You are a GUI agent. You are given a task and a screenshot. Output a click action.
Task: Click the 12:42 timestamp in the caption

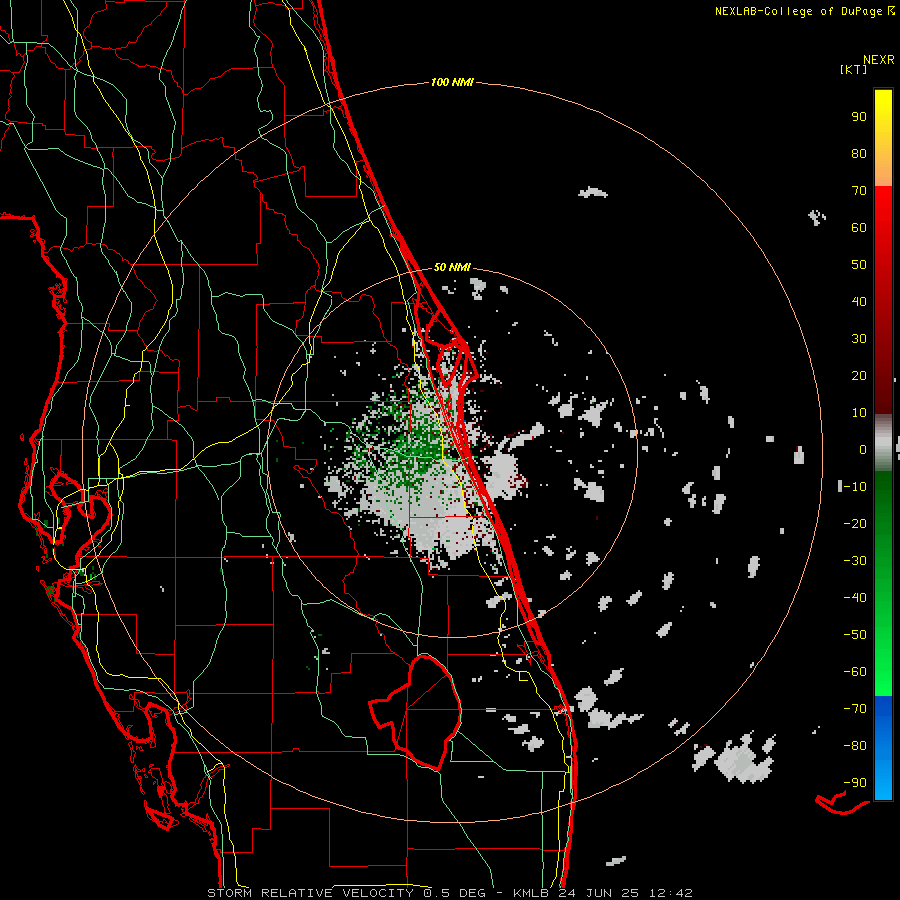[671, 893]
